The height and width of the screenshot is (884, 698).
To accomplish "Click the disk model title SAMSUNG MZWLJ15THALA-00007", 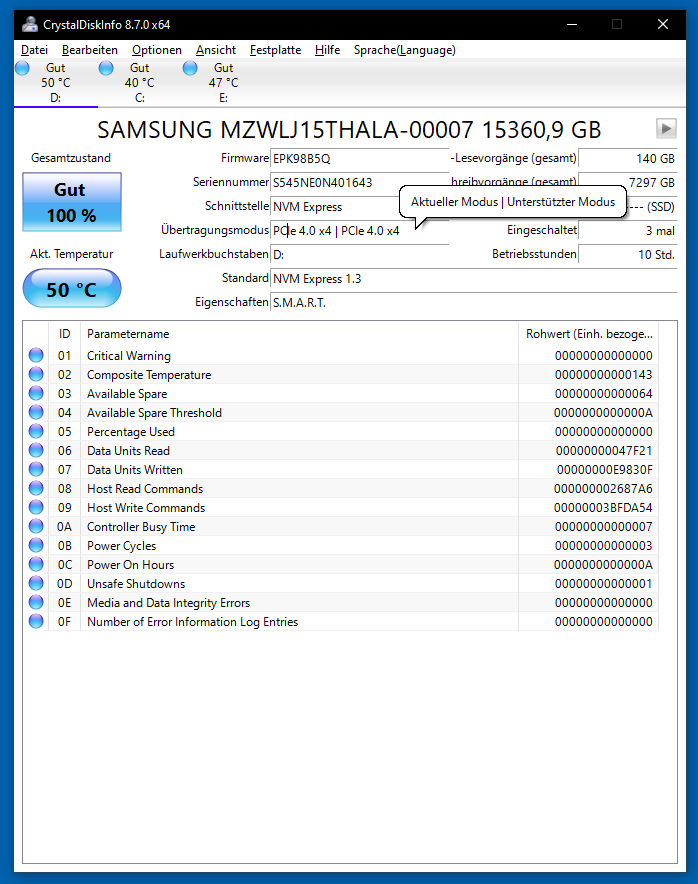I will tap(285, 130).
